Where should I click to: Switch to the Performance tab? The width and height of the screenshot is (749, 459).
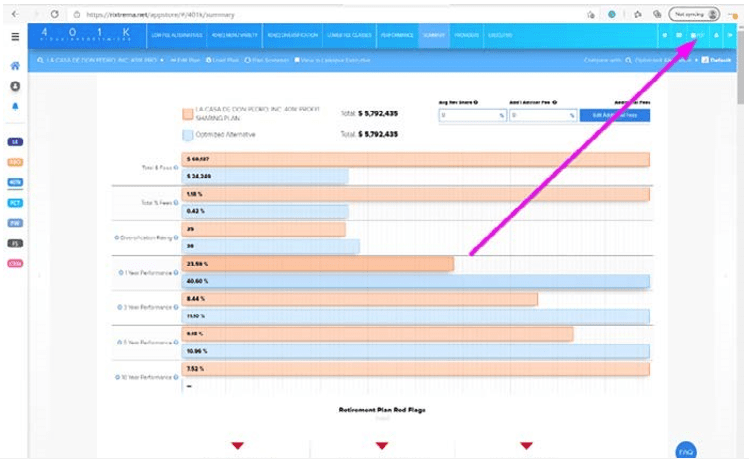[397, 35]
